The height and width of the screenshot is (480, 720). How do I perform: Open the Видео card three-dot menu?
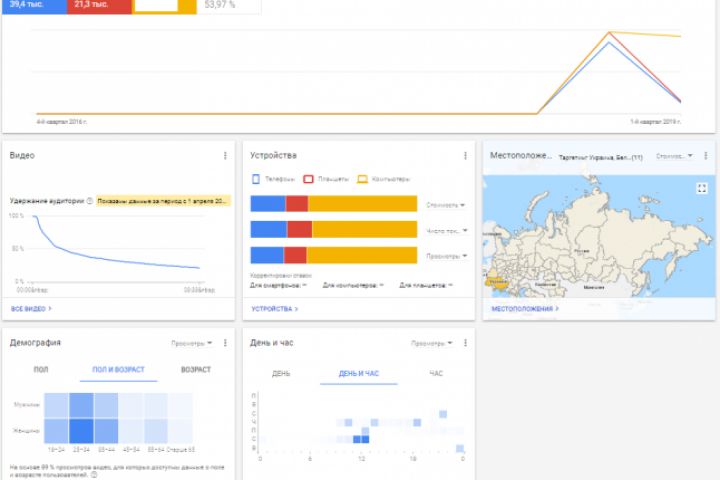pos(225,156)
